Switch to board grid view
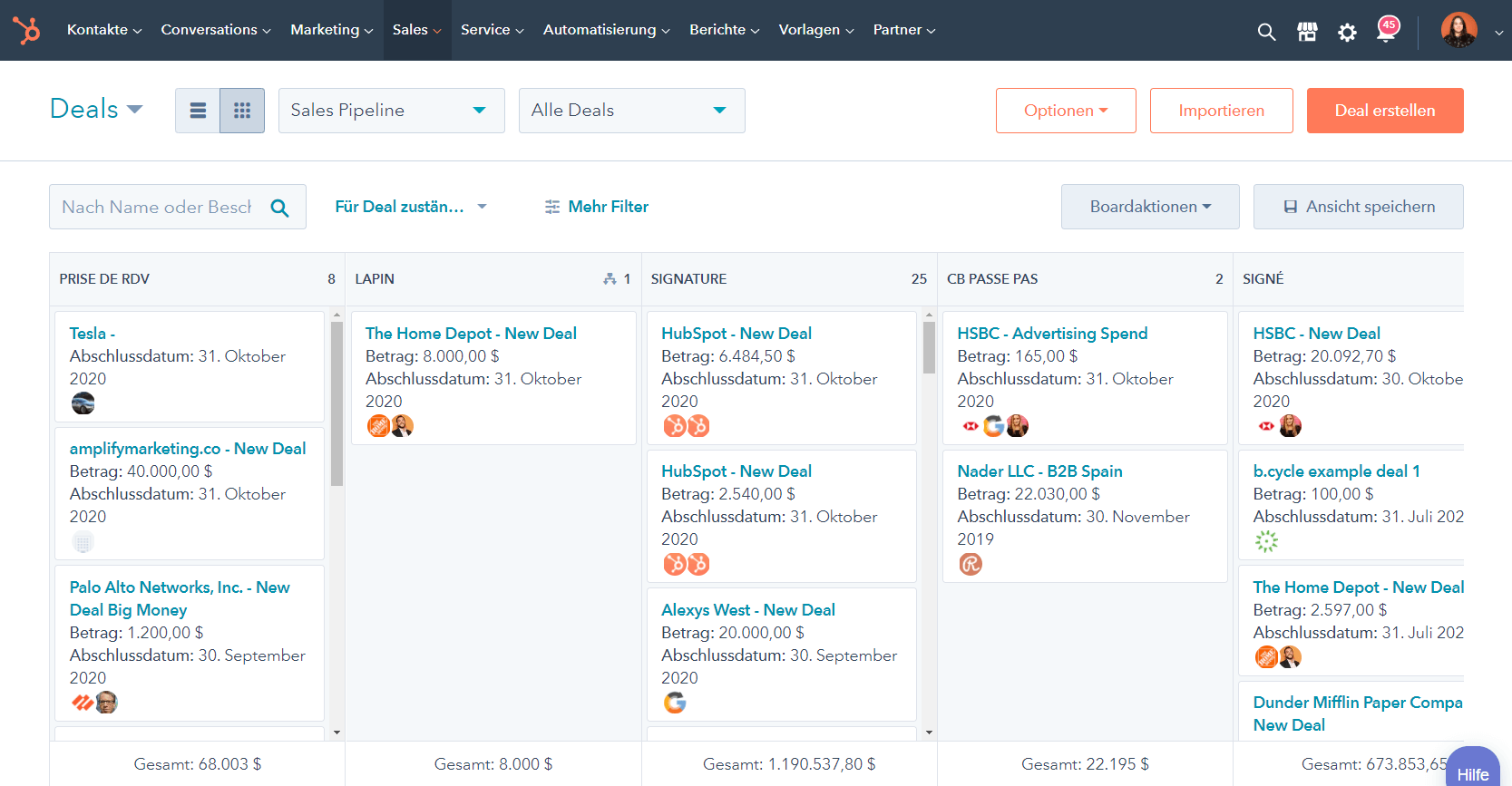Image resolution: width=1512 pixels, height=786 pixels. pyautogui.click(x=242, y=111)
